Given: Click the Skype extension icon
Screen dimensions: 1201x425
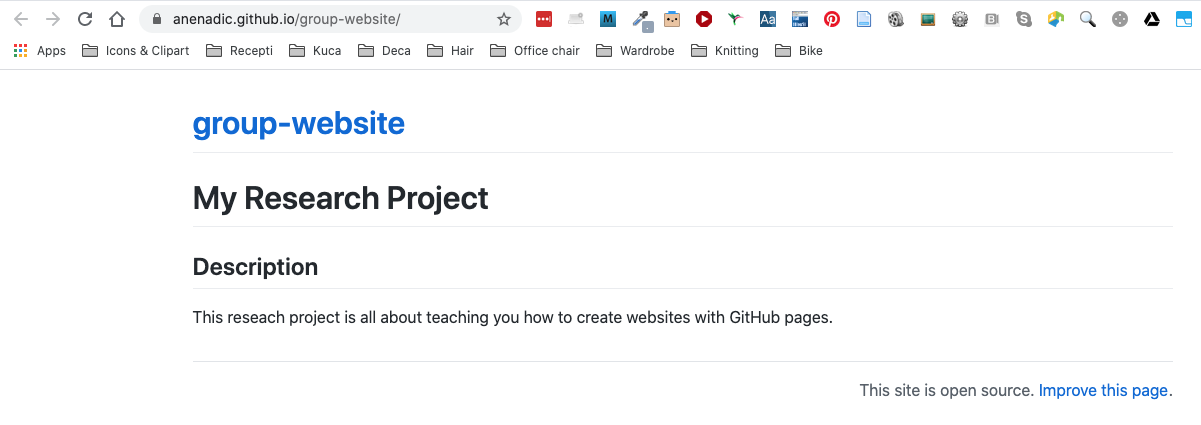Looking at the screenshot, I should 1023,19.
